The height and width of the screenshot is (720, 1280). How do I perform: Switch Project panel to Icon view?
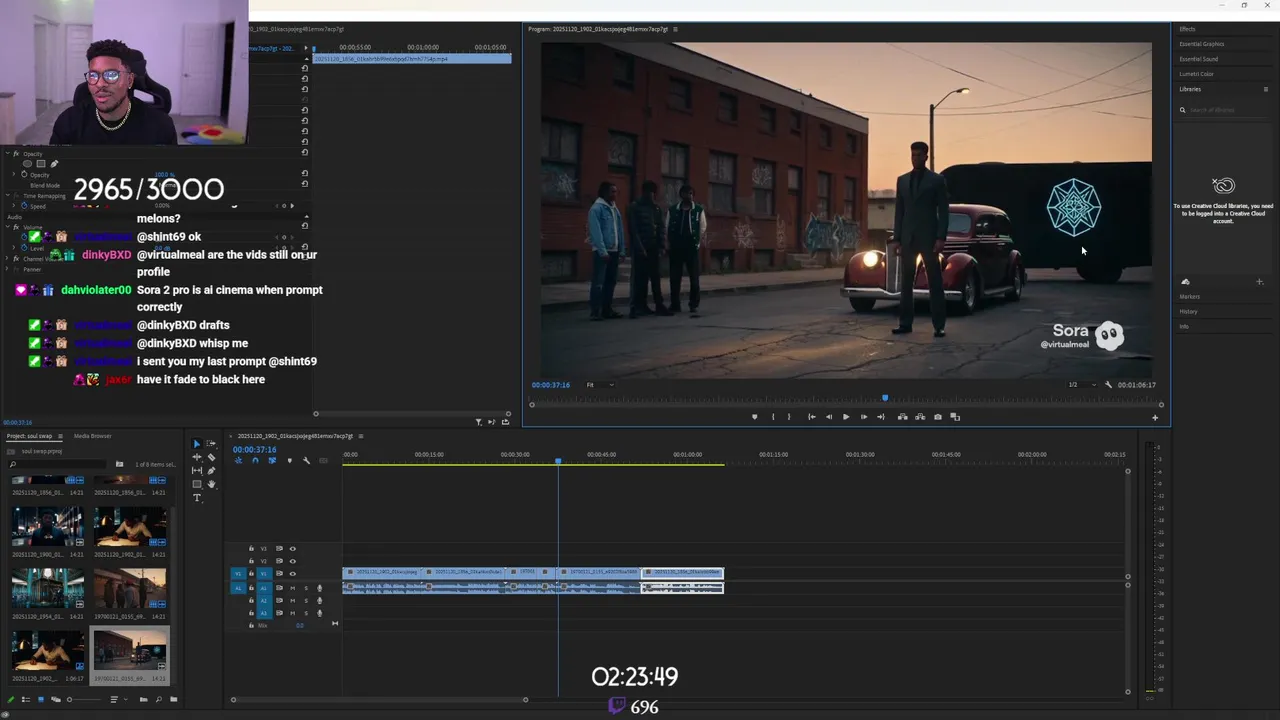pos(41,700)
